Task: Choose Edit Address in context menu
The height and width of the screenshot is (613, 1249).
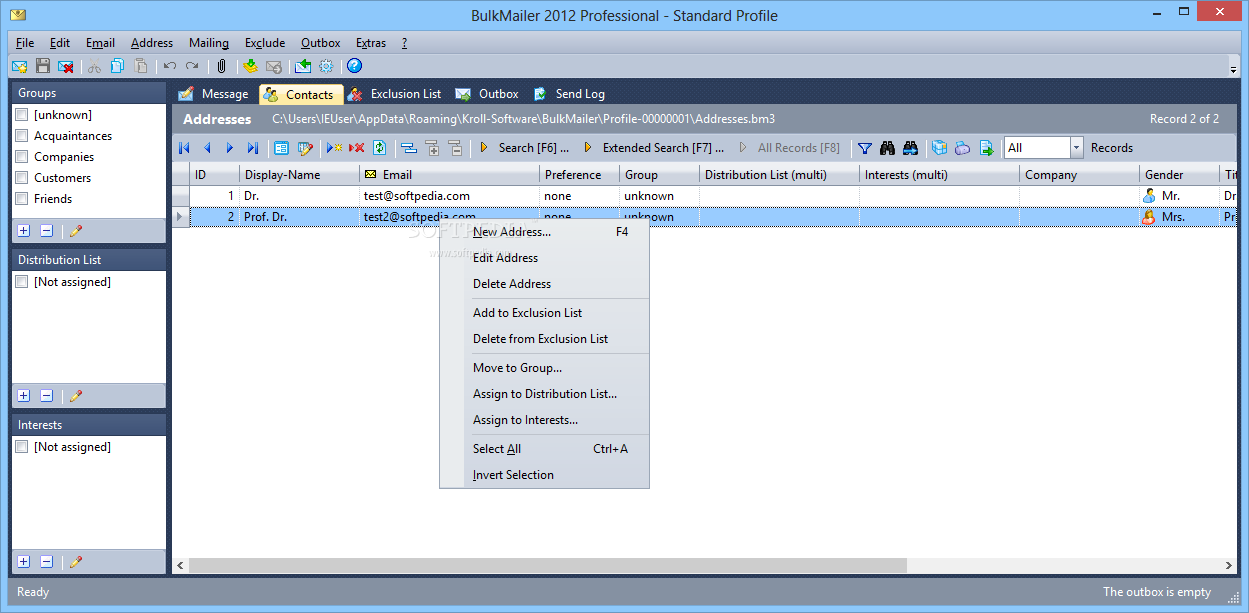Action: (x=544, y=258)
